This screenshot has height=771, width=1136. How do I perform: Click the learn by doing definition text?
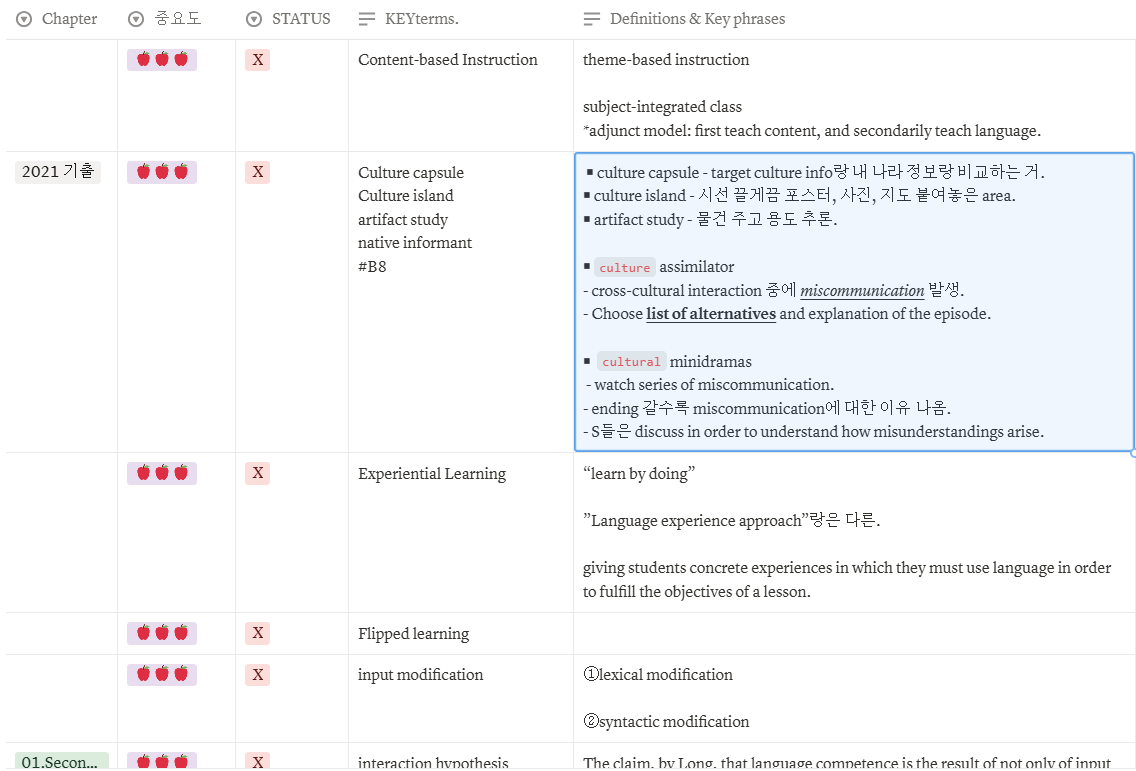pyautogui.click(x=639, y=474)
